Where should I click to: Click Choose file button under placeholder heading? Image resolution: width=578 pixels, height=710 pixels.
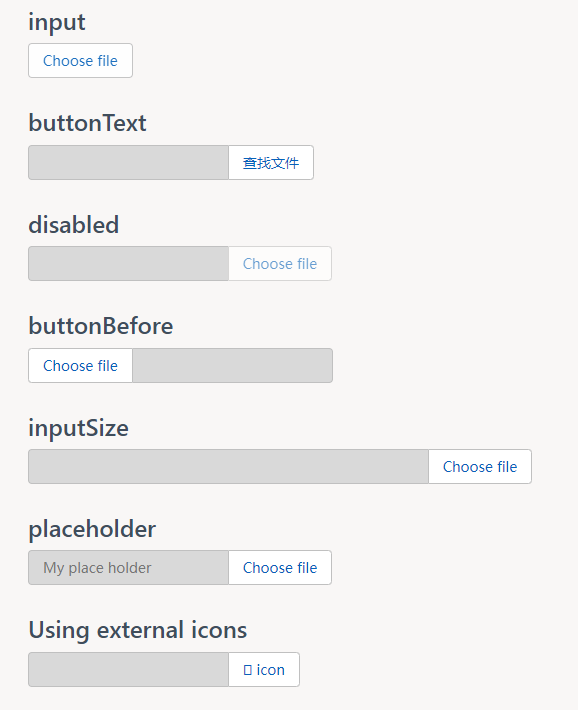[x=280, y=567]
